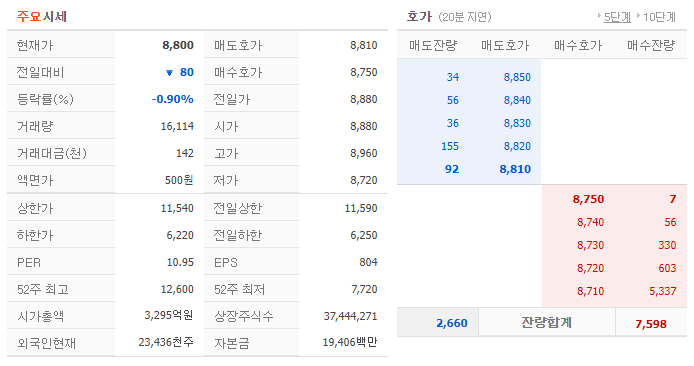Click the 거래량 value 16,114

point(177,126)
